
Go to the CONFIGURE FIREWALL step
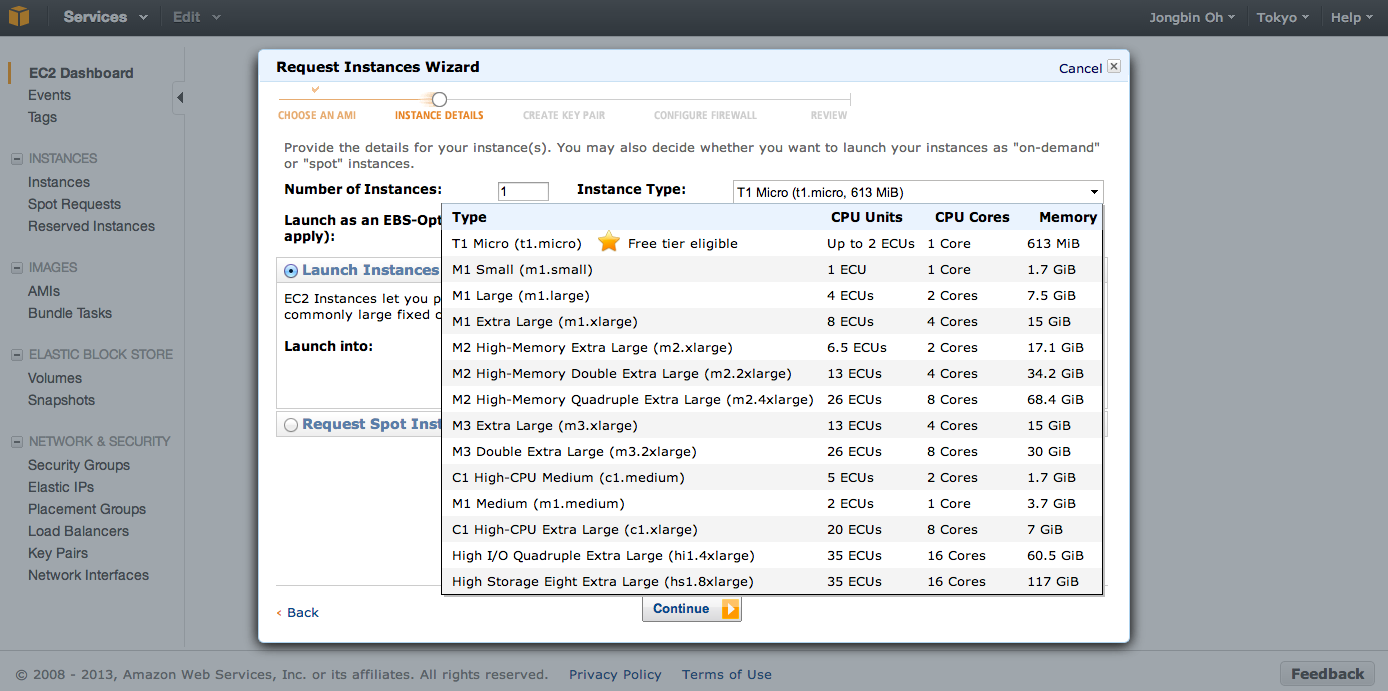tap(705, 115)
